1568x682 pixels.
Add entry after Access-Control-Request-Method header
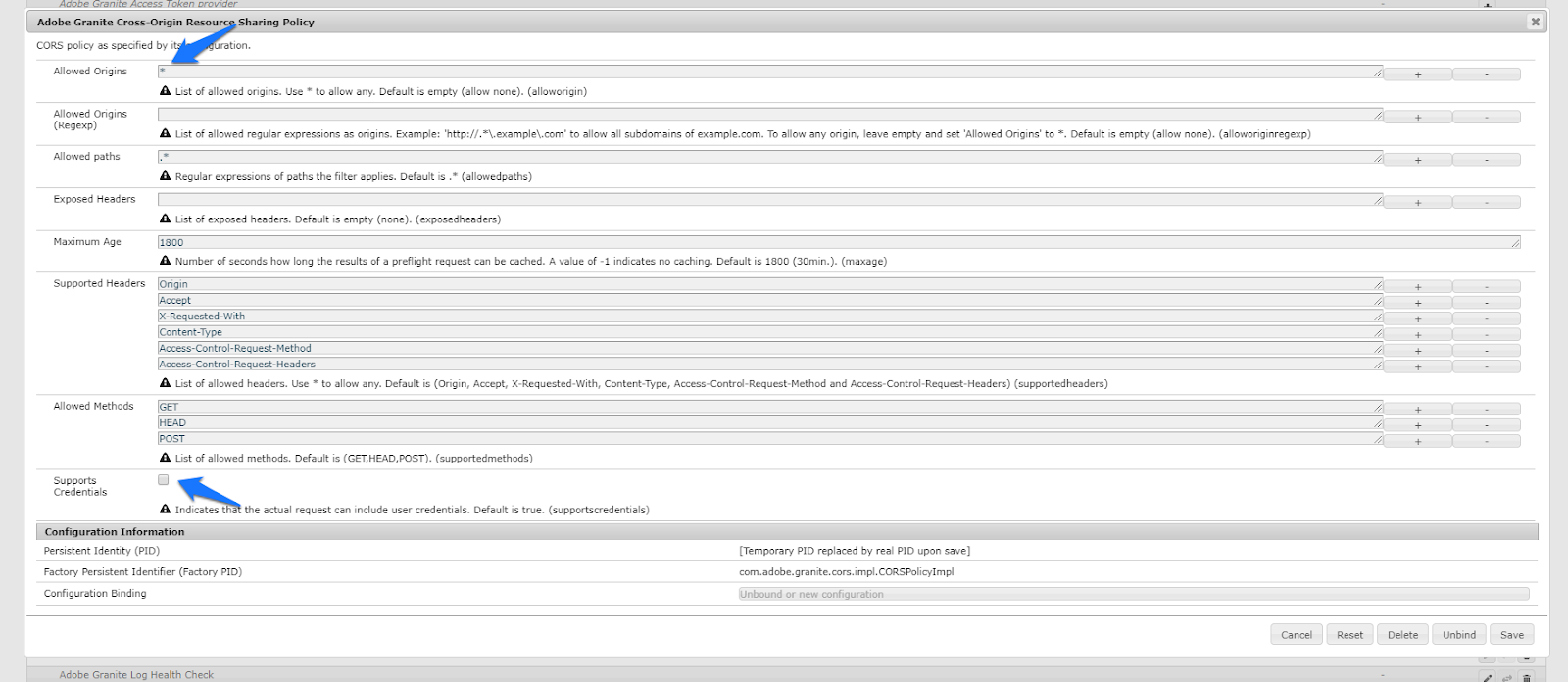[x=1417, y=351]
